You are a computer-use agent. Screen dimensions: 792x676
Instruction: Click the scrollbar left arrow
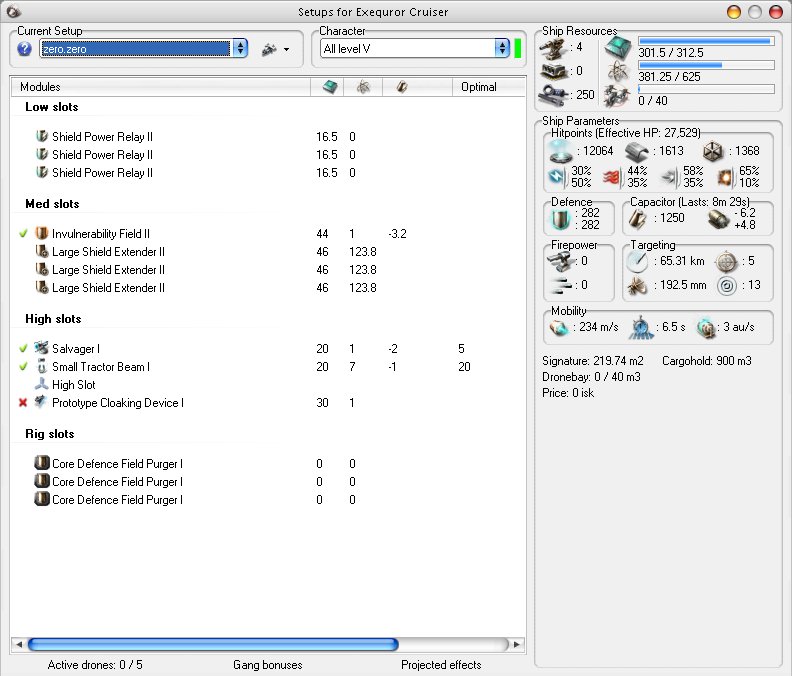pos(19,644)
